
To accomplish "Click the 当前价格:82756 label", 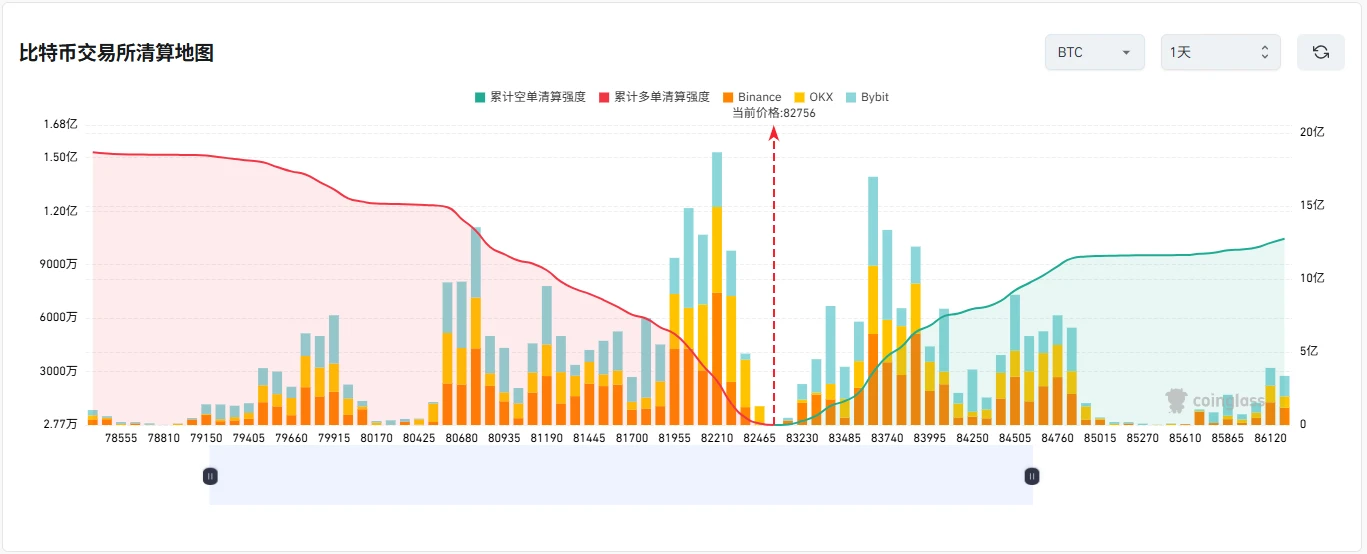I will [x=774, y=113].
